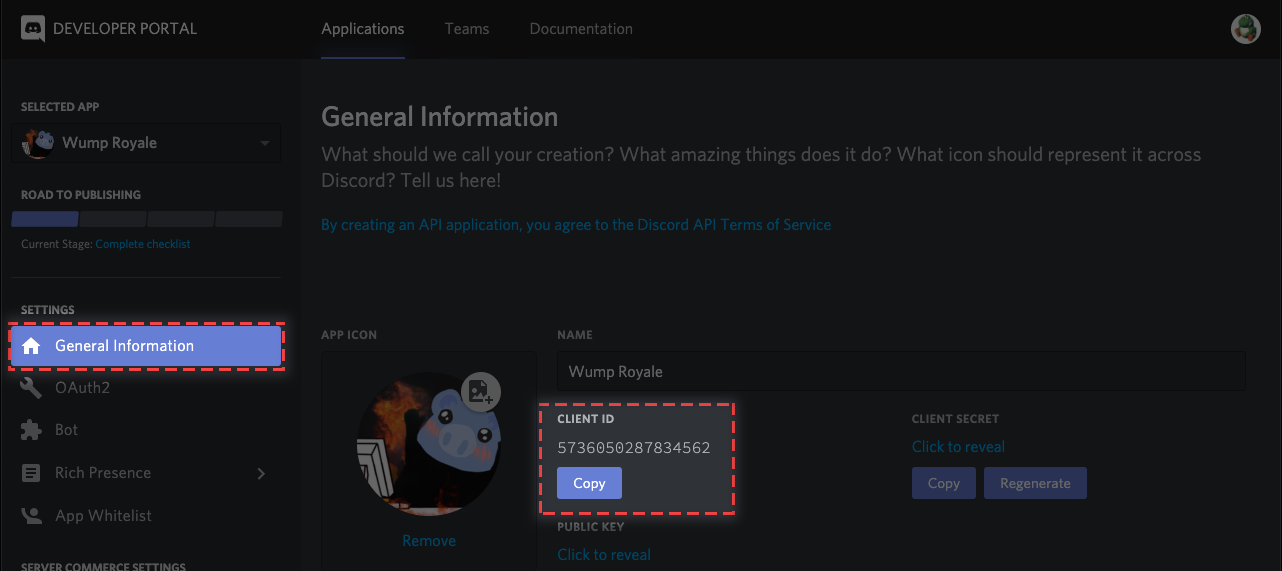Click the Wump Royale icon in app selector
1282x571 pixels.
[x=39, y=143]
